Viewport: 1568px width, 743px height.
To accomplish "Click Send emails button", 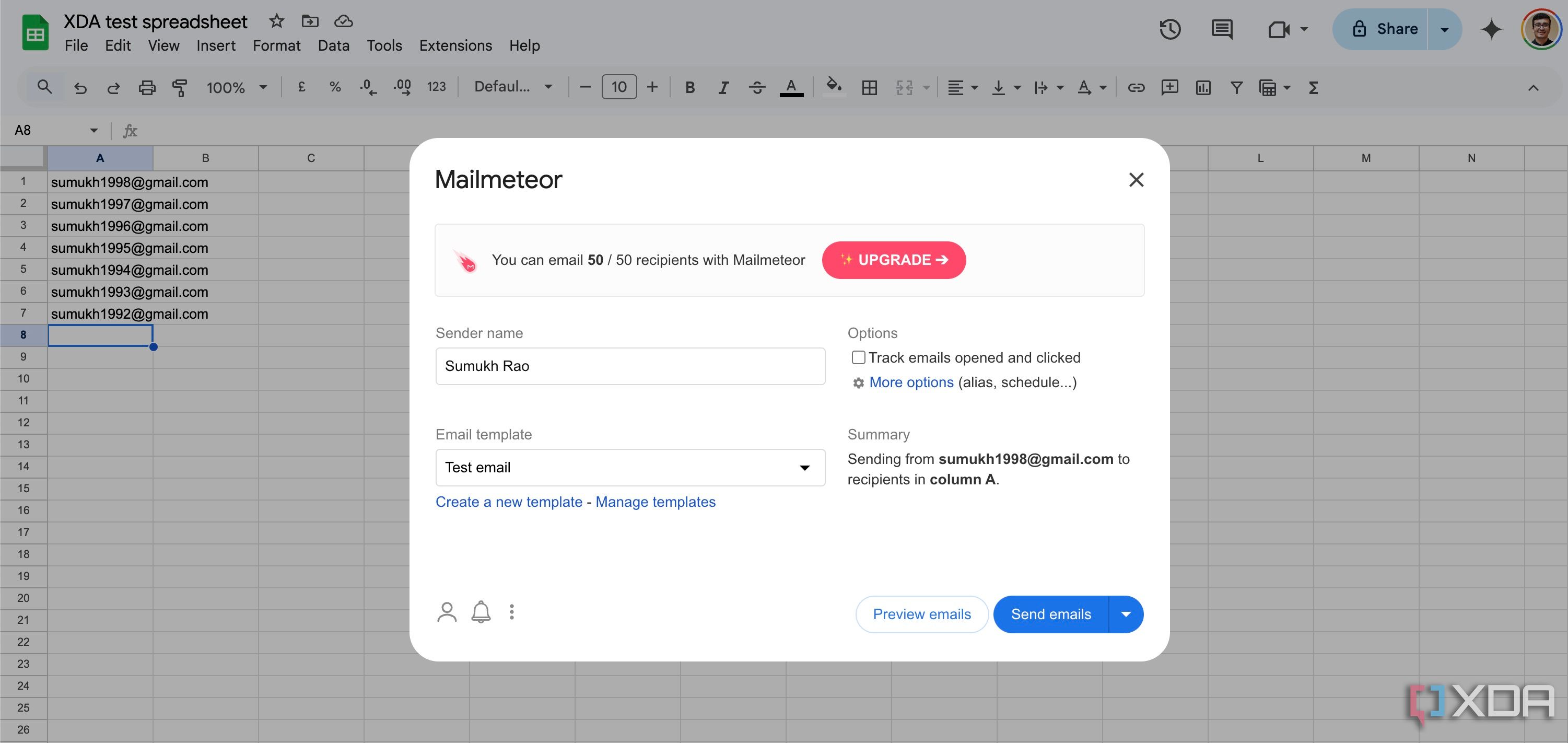I will pyautogui.click(x=1050, y=614).
